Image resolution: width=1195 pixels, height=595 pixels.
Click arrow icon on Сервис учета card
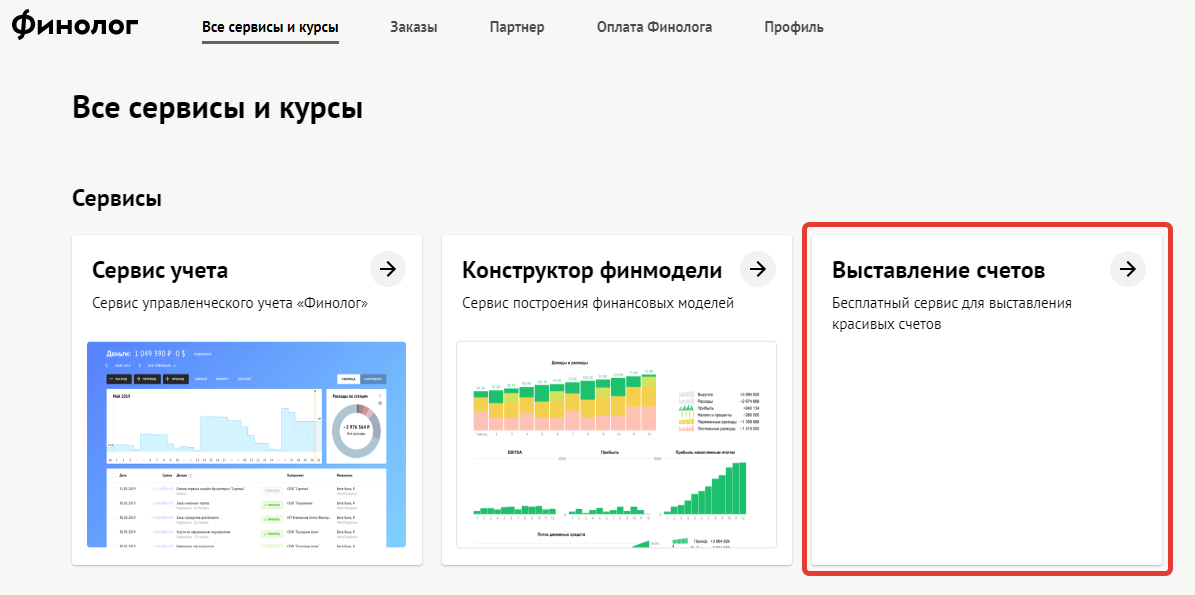coord(388,269)
